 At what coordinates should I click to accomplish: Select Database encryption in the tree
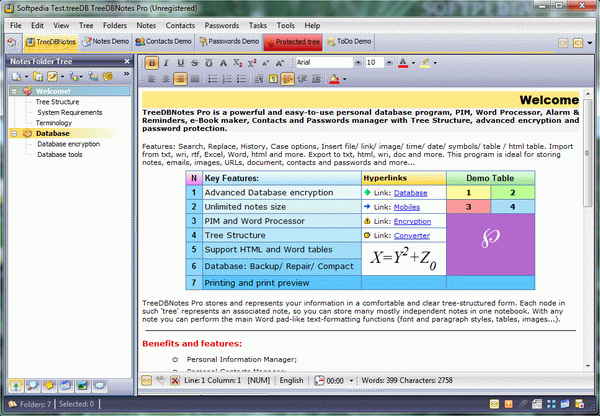coord(69,144)
